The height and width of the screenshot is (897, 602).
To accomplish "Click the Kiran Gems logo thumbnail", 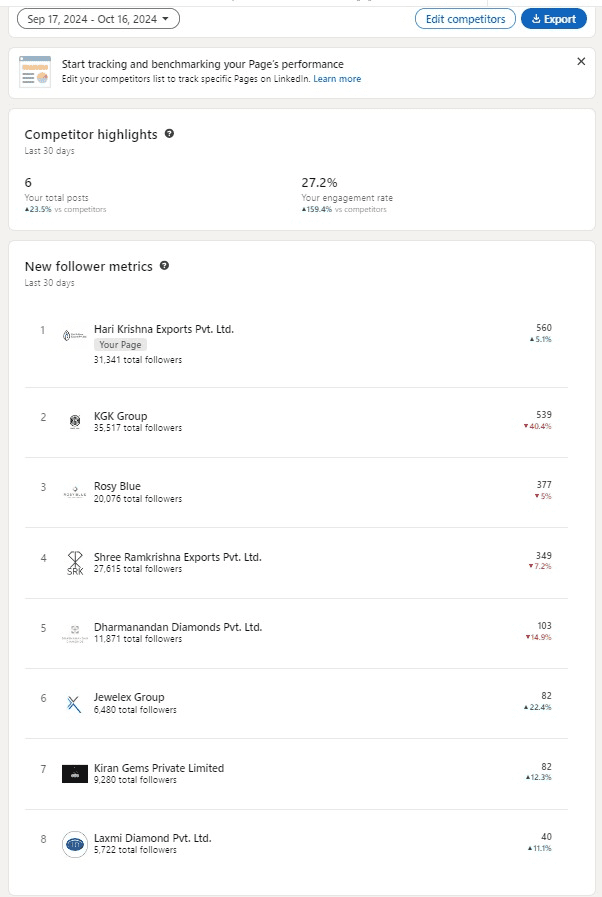I will point(75,773).
